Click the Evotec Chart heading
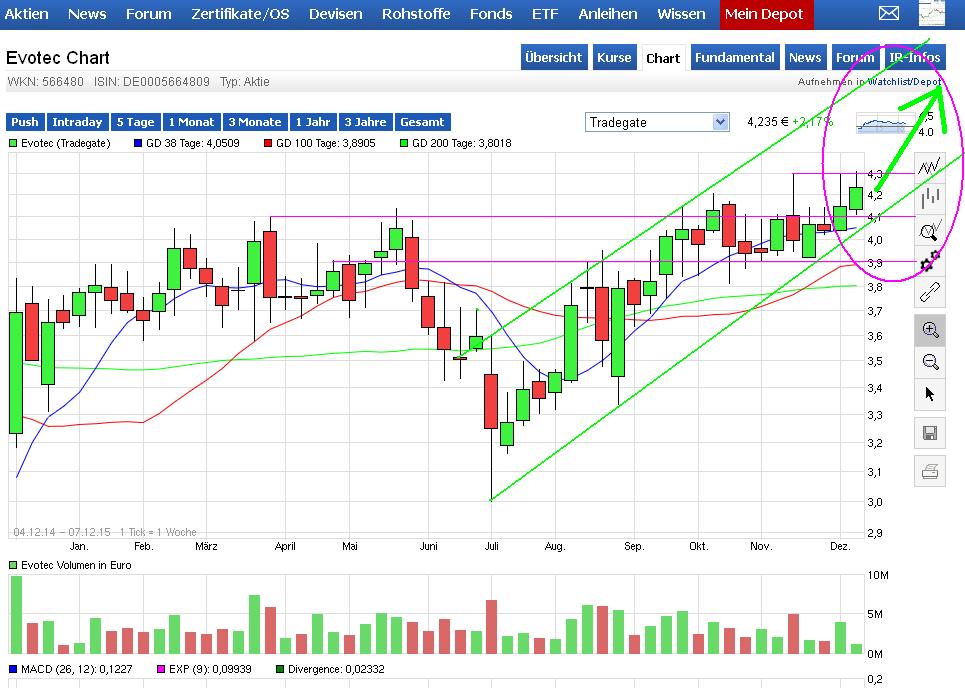Image resolution: width=965 pixels, height=688 pixels. point(58,58)
